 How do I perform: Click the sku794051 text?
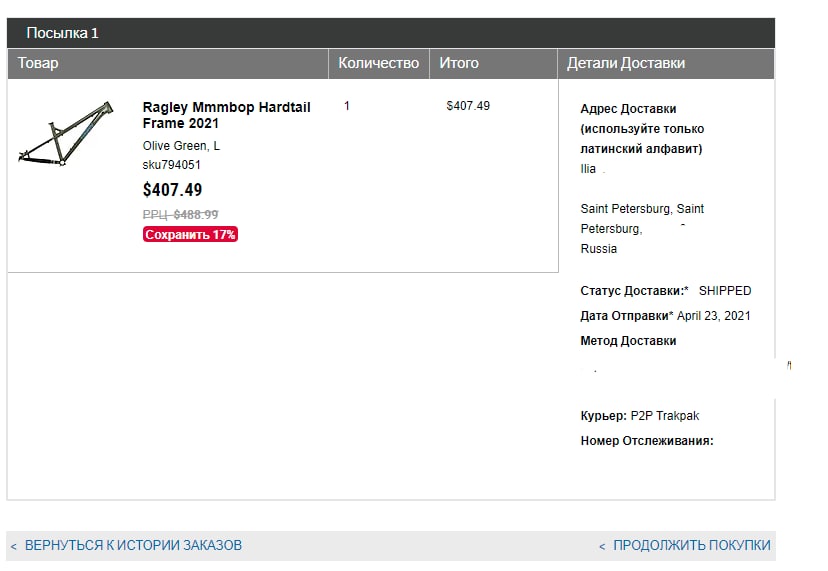click(172, 165)
